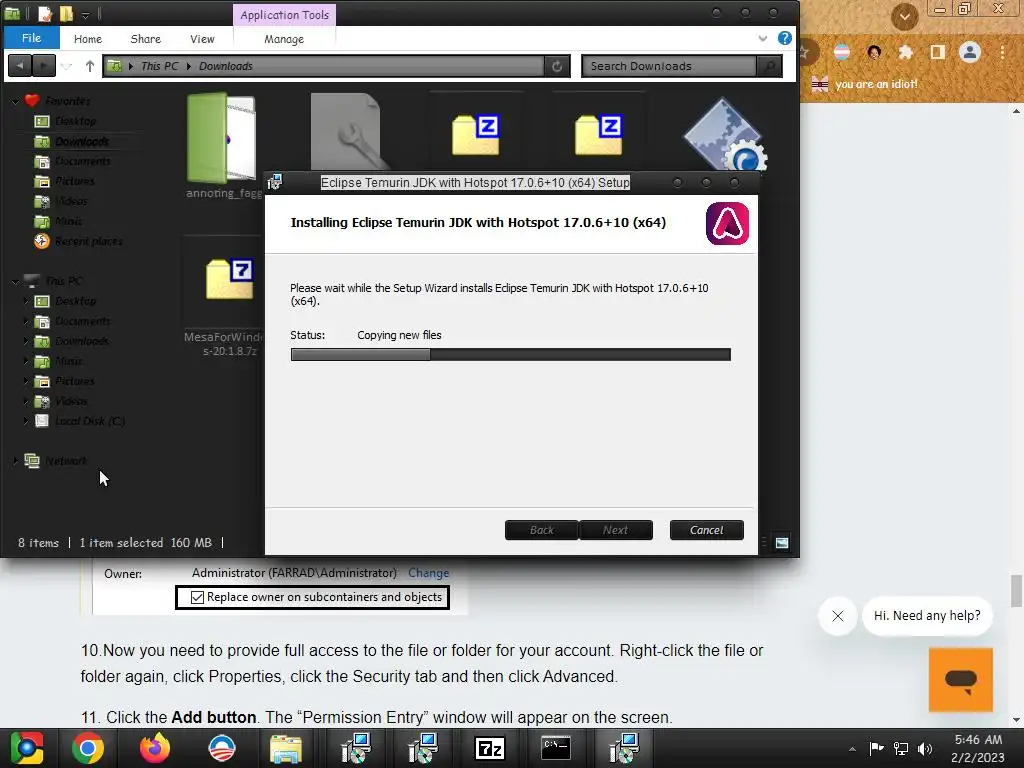Image resolution: width=1024 pixels, height=768 pixels.
Task: Open the Chrome Extensions puzzle icon
Action: [905, 52]
